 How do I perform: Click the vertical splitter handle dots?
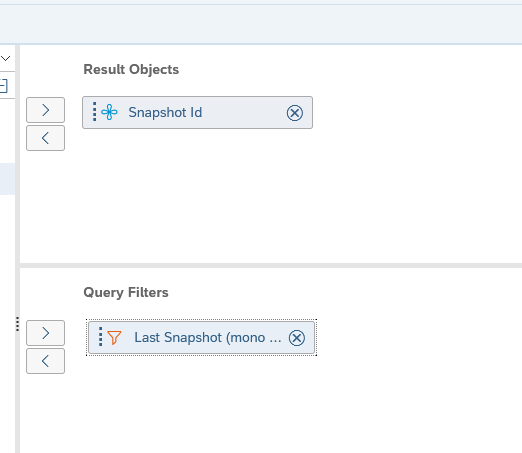click(x=17, y=324)
